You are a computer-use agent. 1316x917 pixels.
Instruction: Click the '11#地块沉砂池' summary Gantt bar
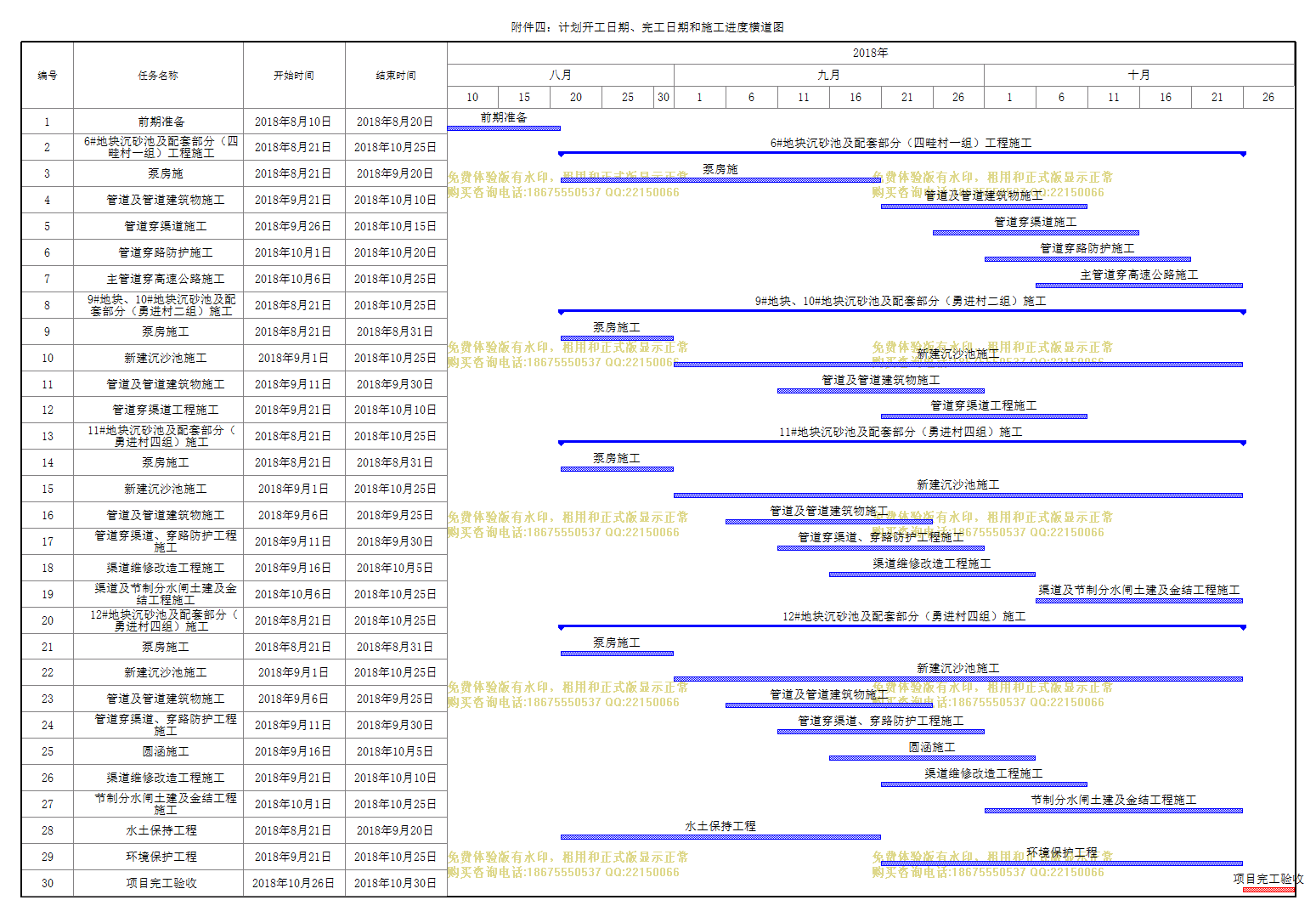click(901, 443)
